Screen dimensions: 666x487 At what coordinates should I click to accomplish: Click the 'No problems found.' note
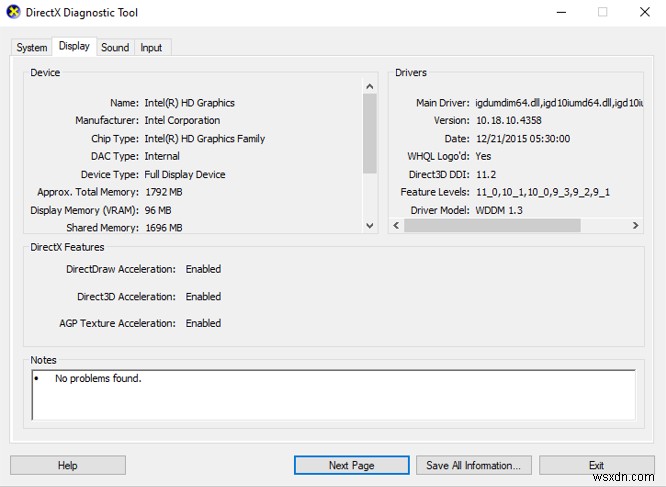tap(98, 378)
